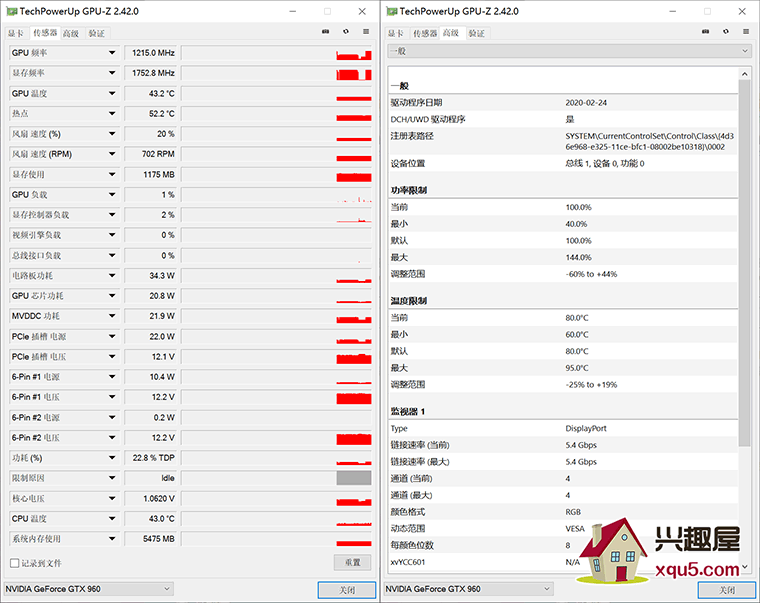Click the GPU 频率 sensor graph

coord(277,53)
